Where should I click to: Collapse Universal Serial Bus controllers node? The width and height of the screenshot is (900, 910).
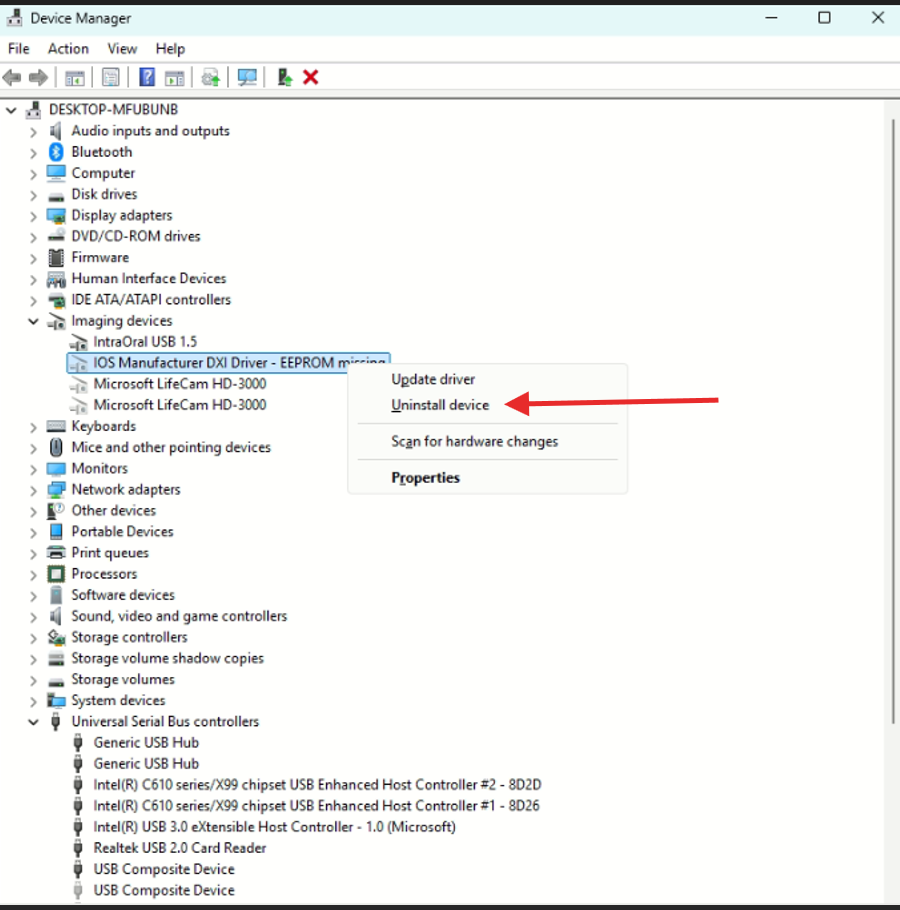[x=33, y=722]
